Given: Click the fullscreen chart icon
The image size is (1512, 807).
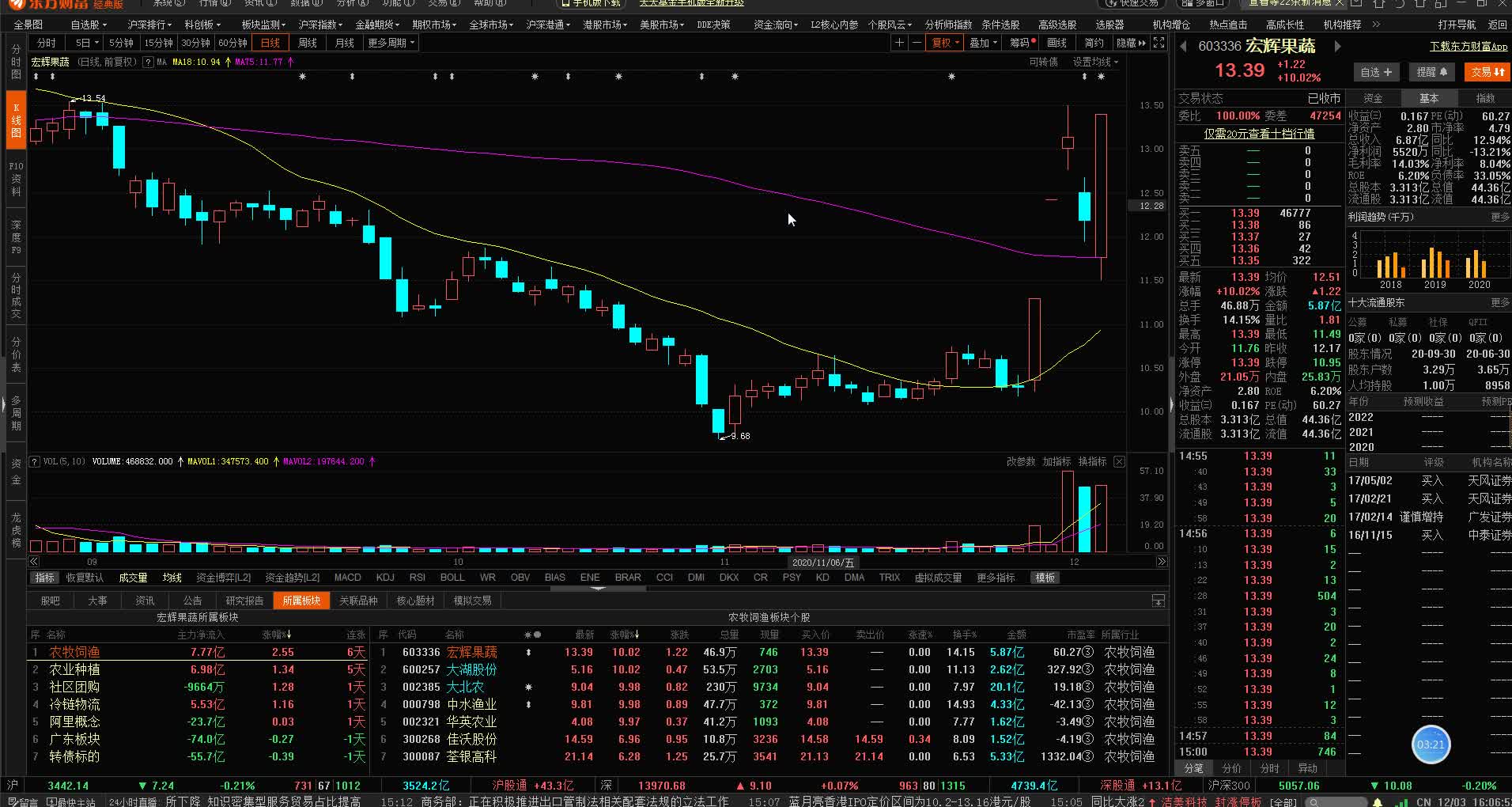Looking at the screenshot, I should pos(1159,43).
